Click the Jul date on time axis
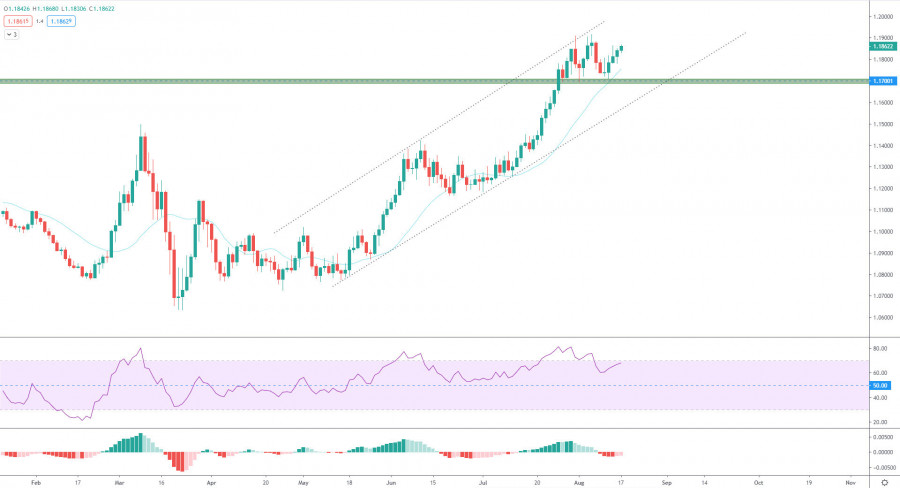Screen dimensions: 900x488 (482, 481)
